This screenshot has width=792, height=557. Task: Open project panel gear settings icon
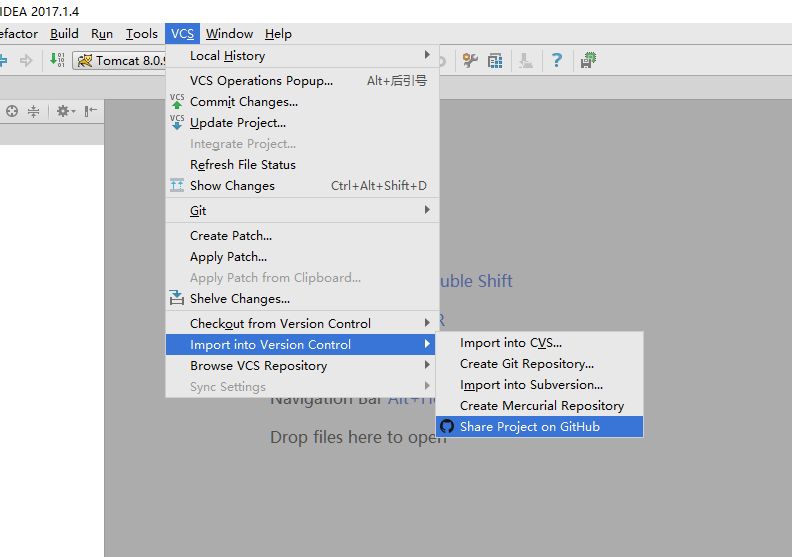[x=65, y=111]
